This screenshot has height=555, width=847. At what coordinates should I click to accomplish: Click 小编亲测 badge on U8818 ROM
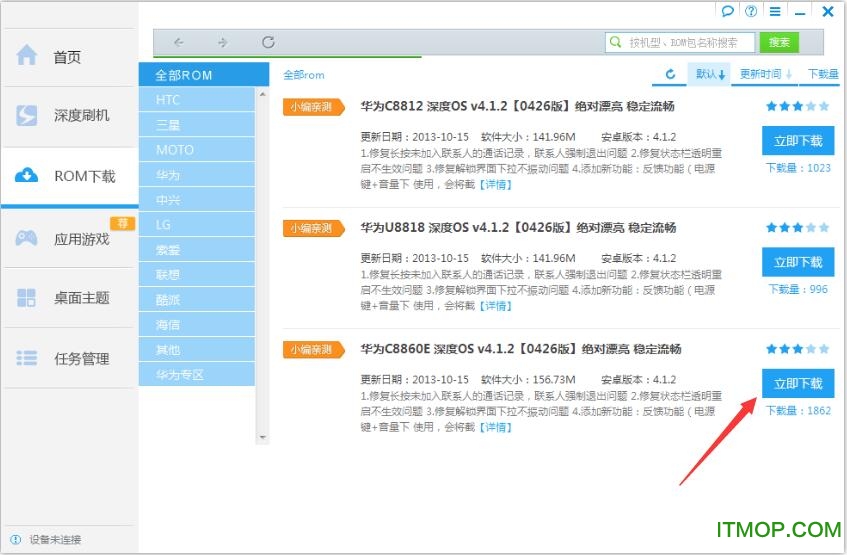tap(313, 229)
